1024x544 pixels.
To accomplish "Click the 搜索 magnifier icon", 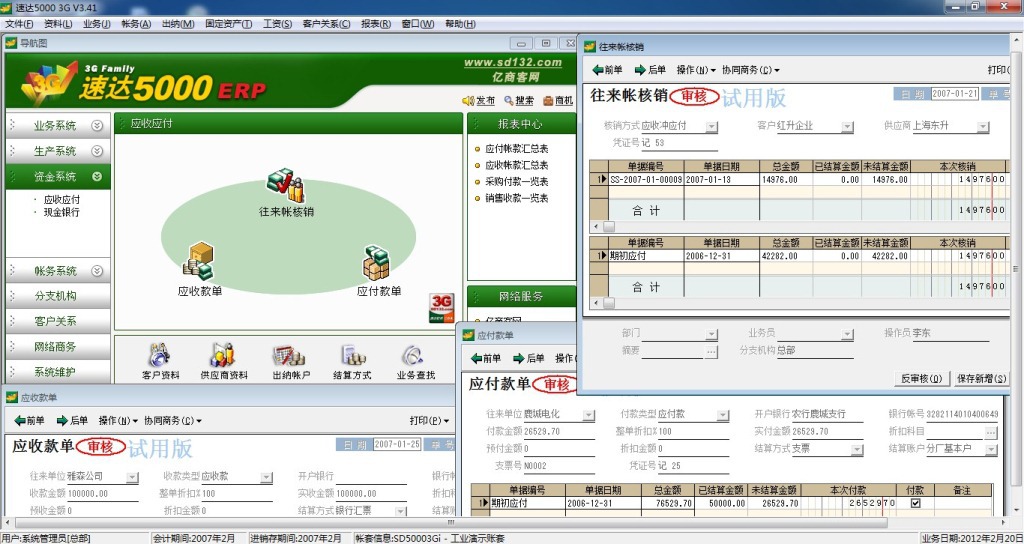I will pyautogui.click(x=509, y=101).
